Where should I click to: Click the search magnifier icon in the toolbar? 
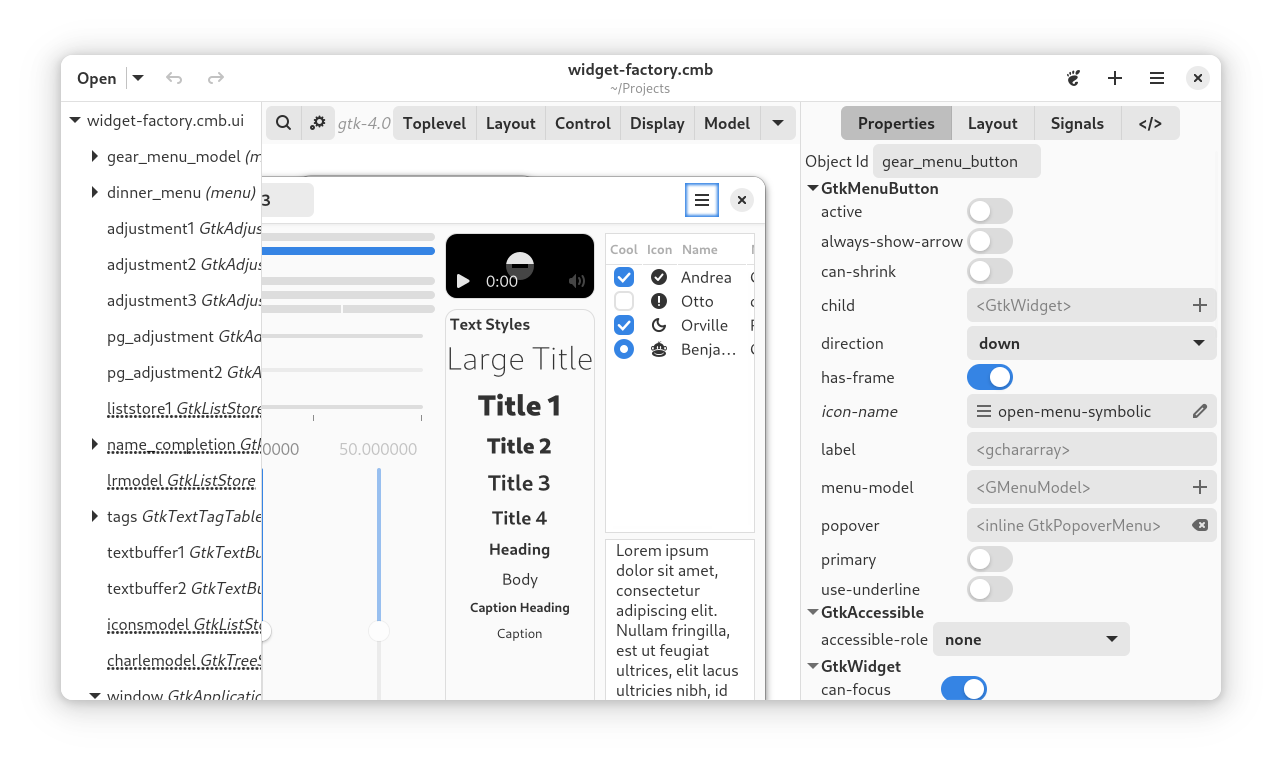click(x=284, y=123)
